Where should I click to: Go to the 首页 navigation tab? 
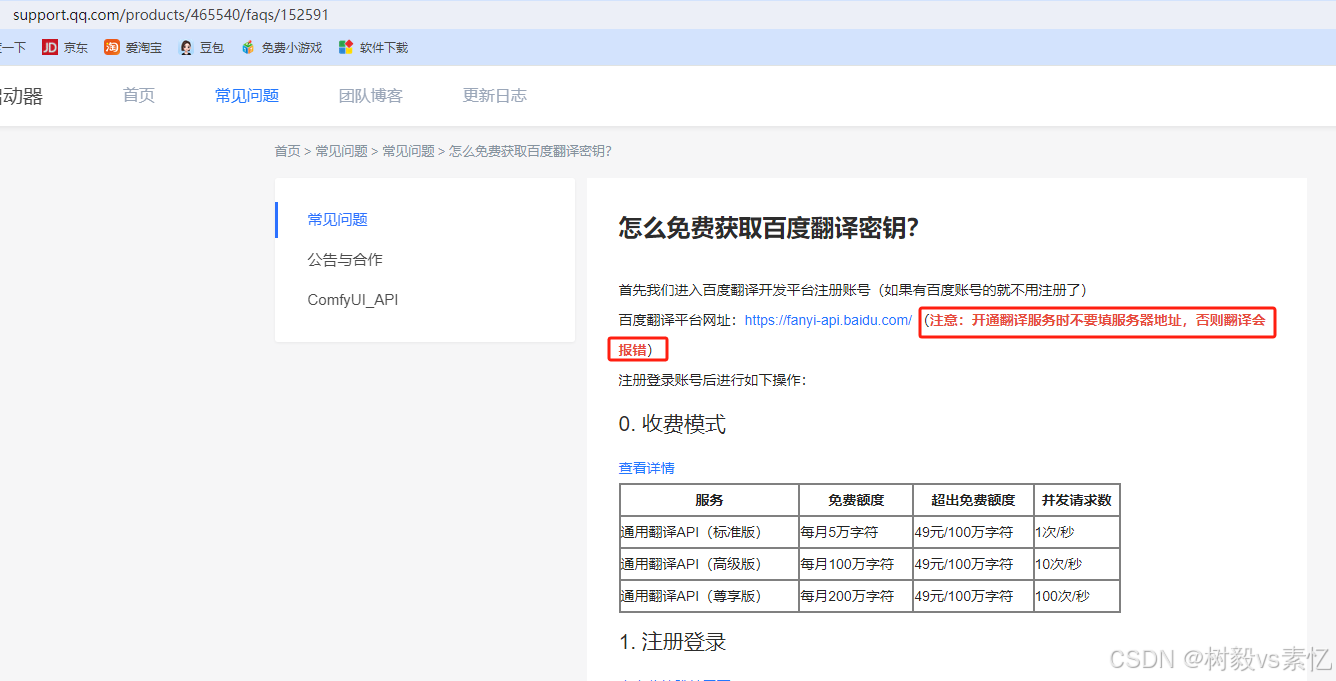(139, 96)
